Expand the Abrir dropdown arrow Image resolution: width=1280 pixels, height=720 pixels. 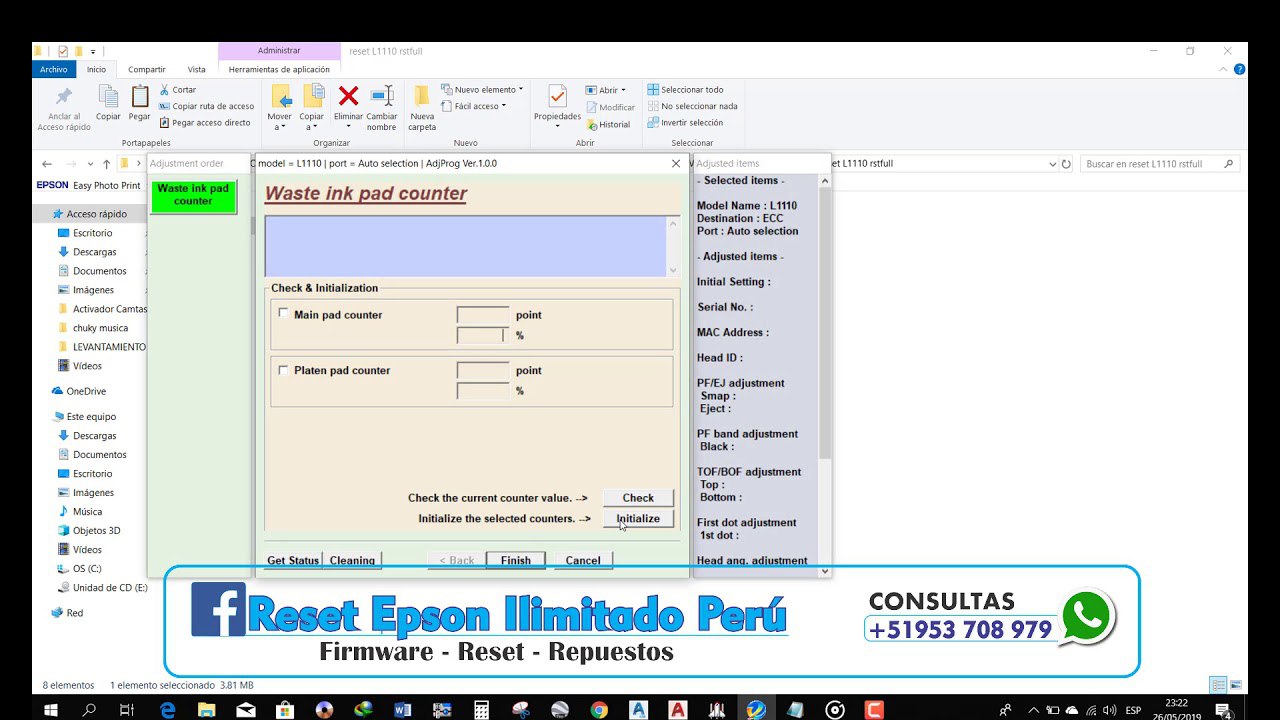point(623,91)
